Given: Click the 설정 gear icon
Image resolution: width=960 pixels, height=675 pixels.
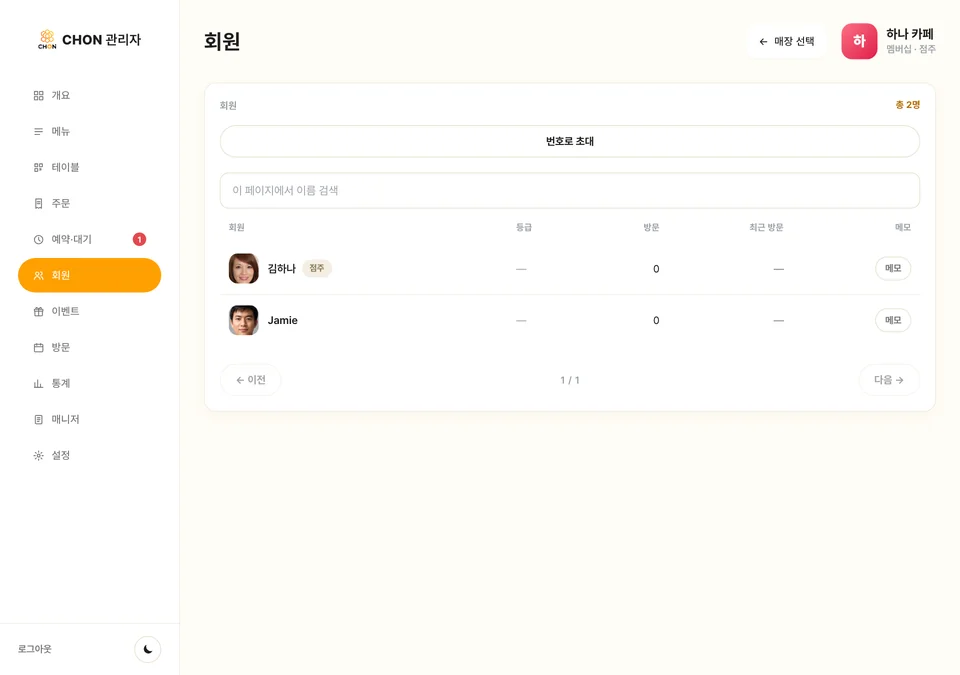Looking at the screenshot, I should (39, 456).
